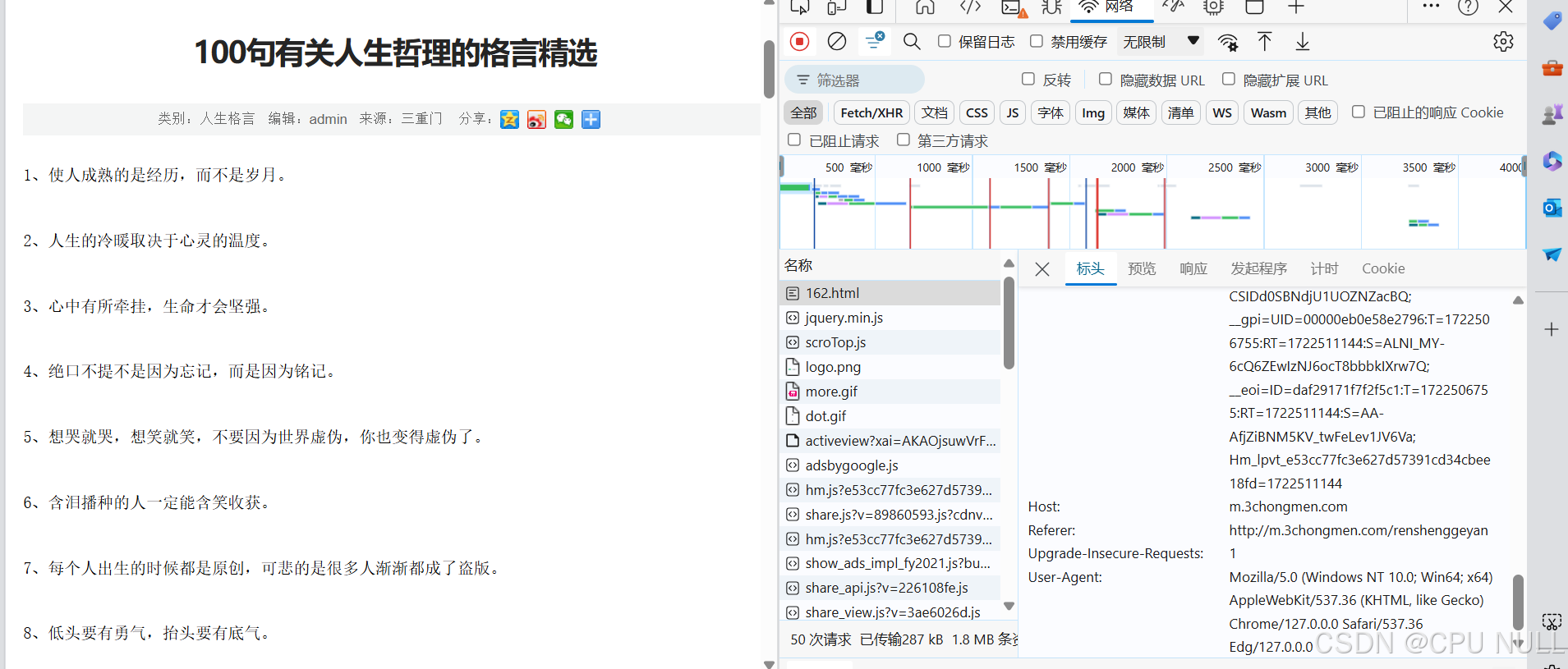1568x669 pixels.
Task: Open network conditions wifi-gear icon
Action: [1228, 42]
